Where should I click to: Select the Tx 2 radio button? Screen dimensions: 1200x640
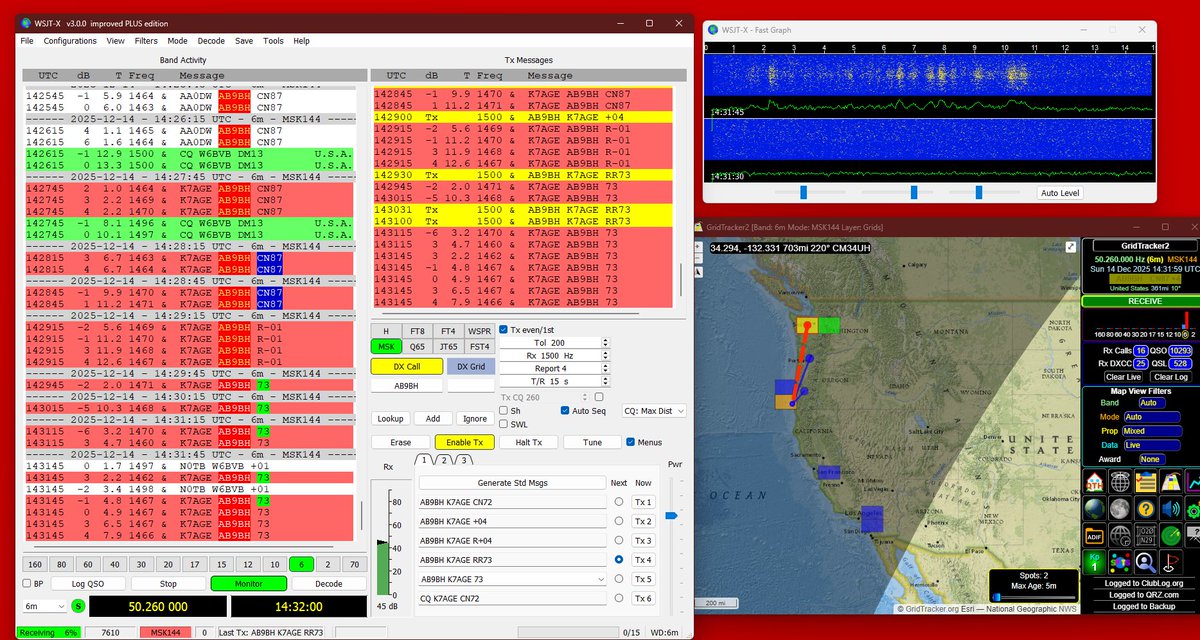click(x=617, y=520)
